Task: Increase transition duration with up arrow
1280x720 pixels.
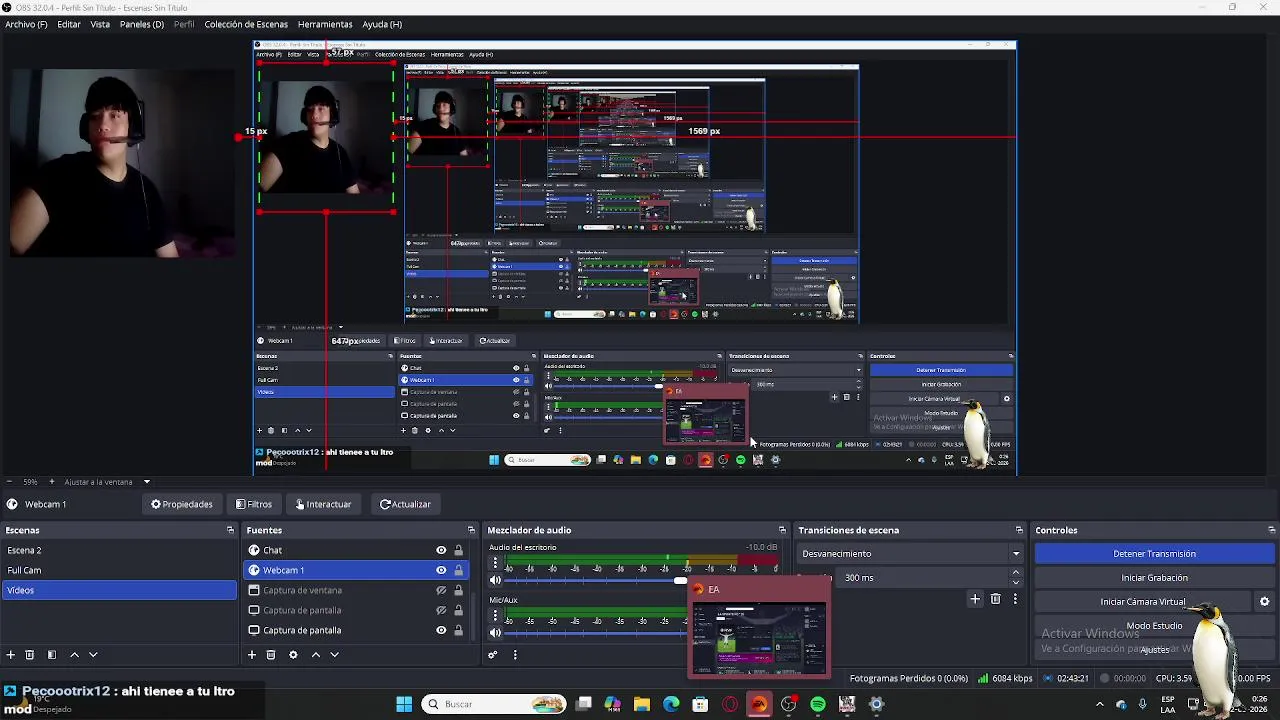Action: 1016,573
